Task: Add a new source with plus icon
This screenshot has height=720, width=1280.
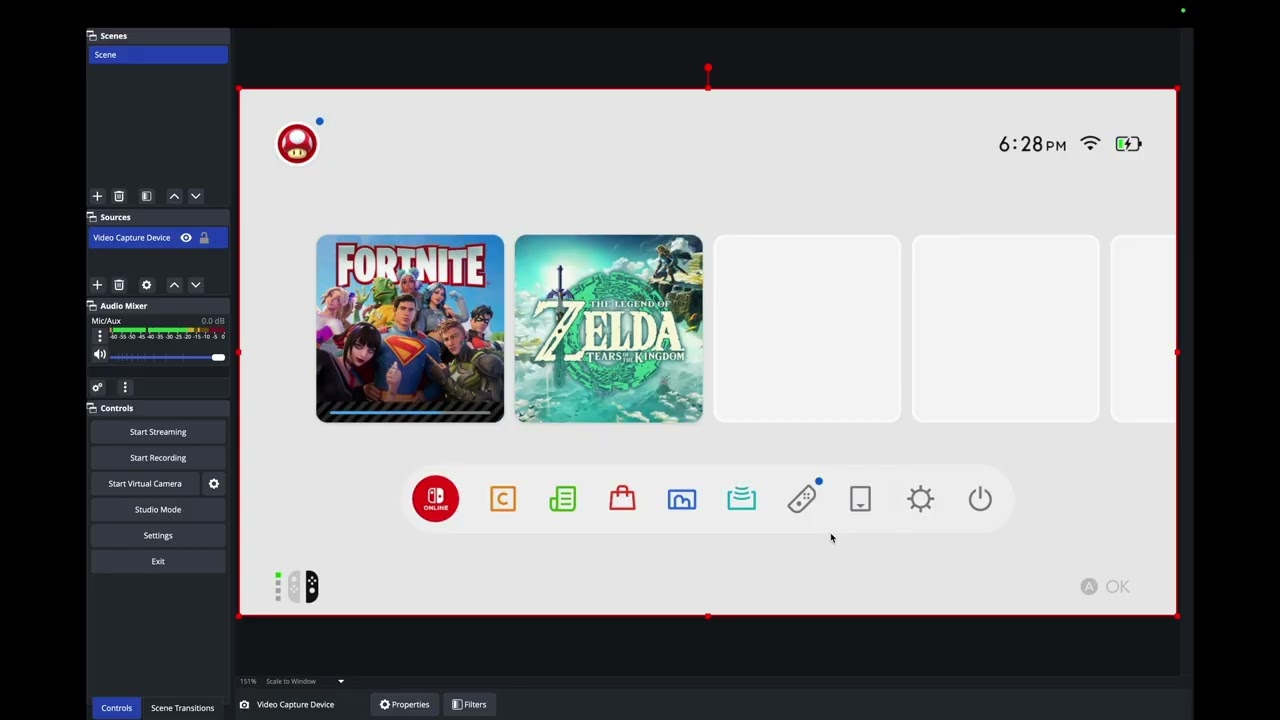Action: [97, 285]
